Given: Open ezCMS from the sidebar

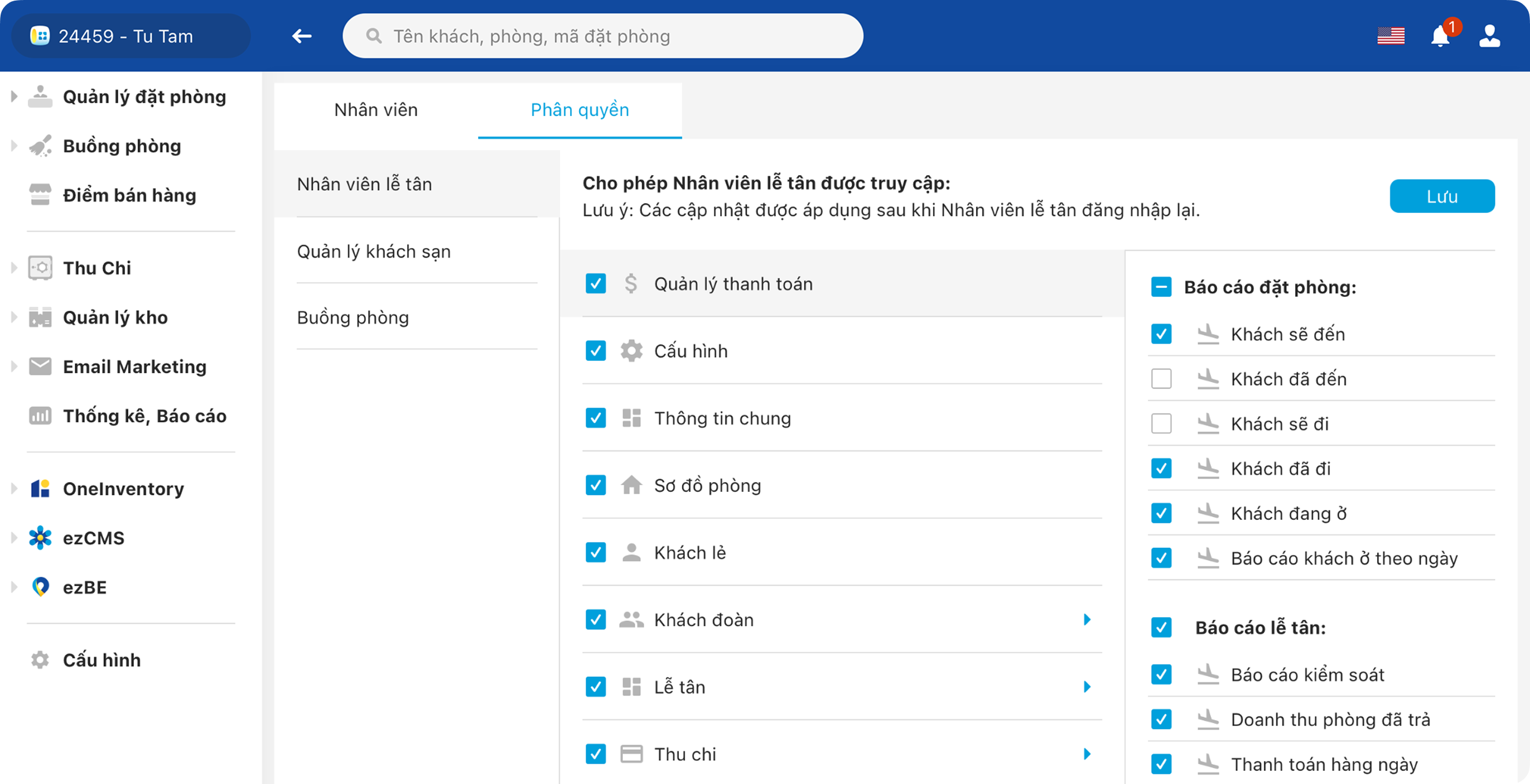Looking at the screenshot, I should [93, 538].
